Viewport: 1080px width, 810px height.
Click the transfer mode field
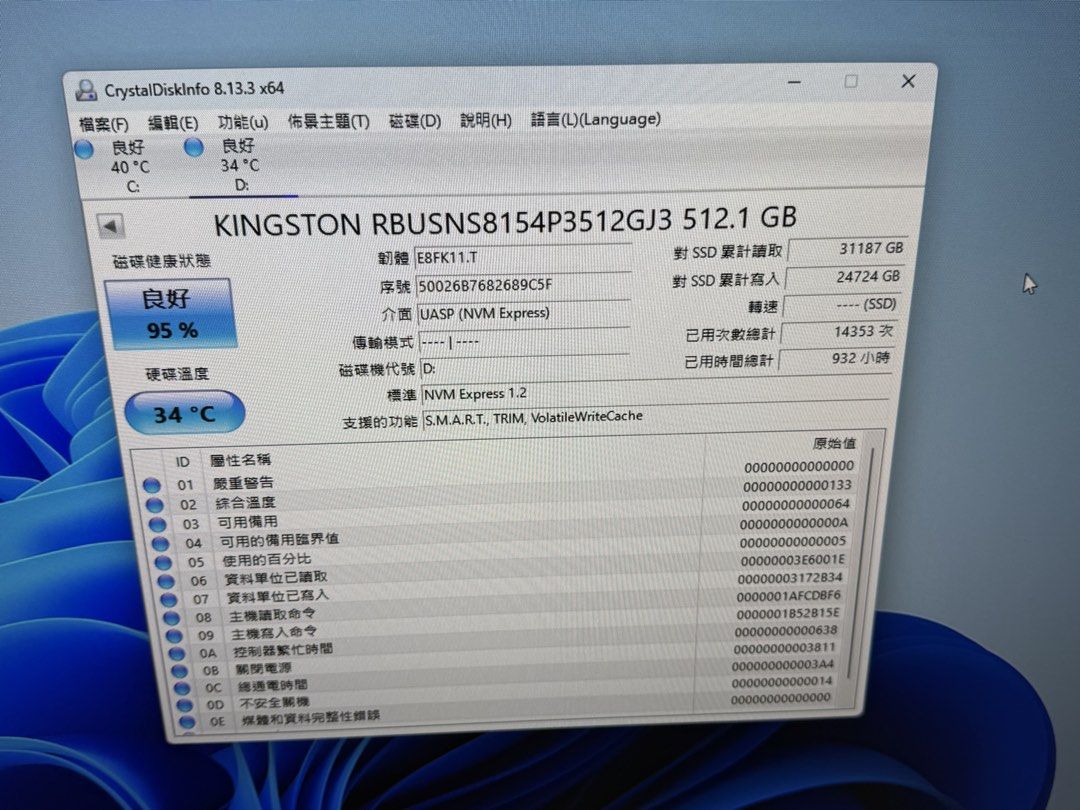pyautogui.click(x=523, y=342)
